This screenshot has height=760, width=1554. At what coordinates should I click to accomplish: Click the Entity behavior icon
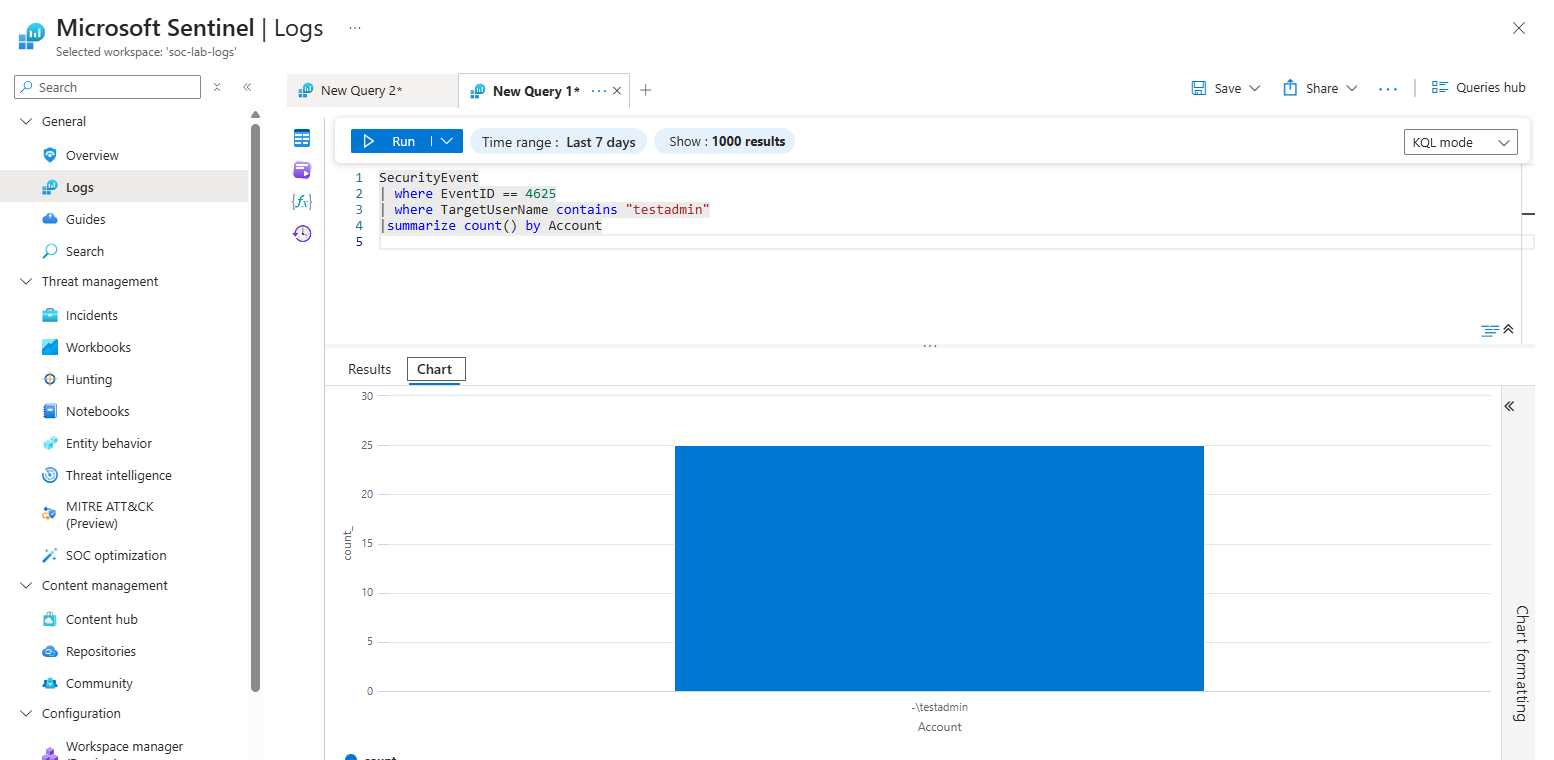(50, 443)
